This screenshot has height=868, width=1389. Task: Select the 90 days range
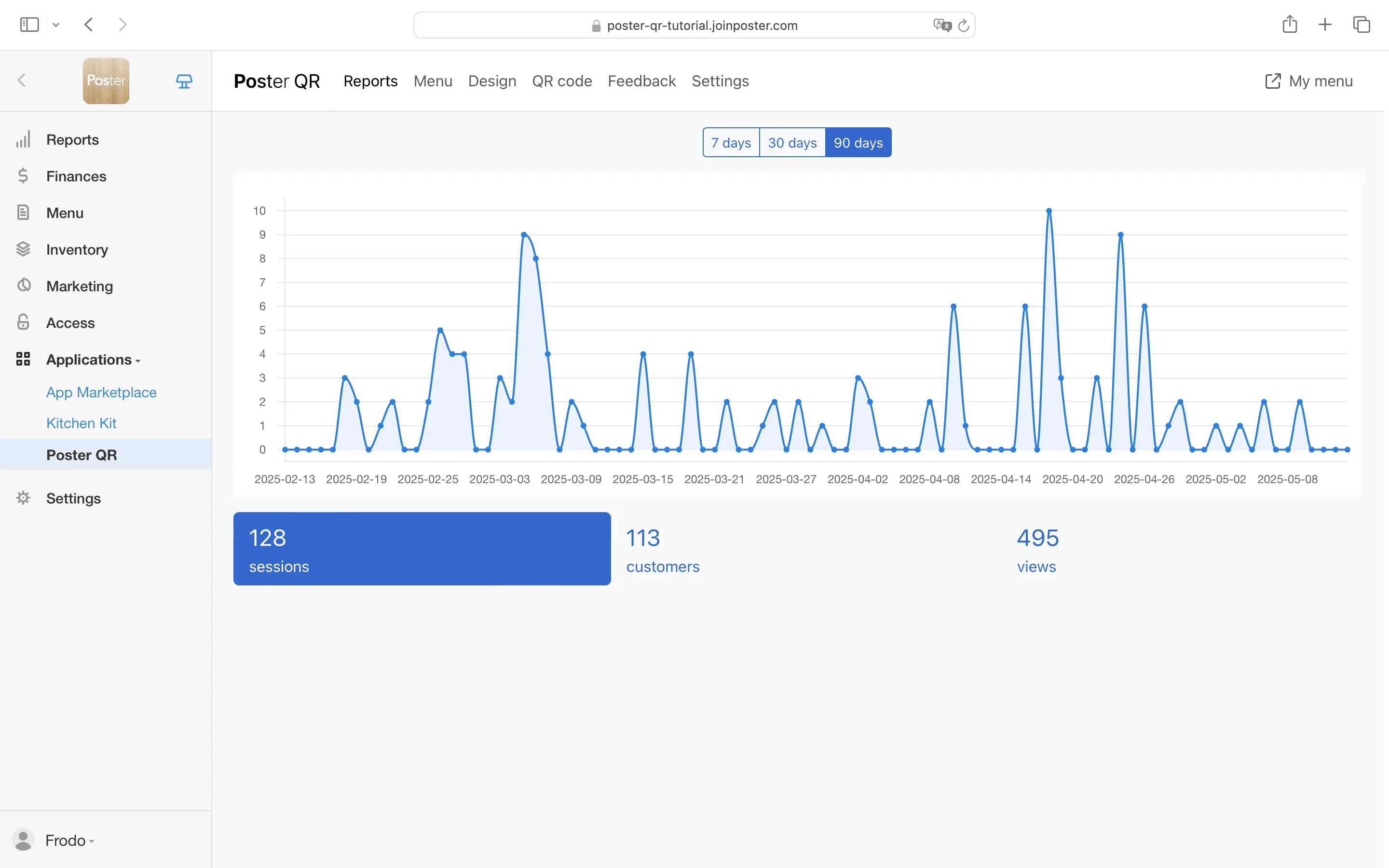[x=858, y=142]
